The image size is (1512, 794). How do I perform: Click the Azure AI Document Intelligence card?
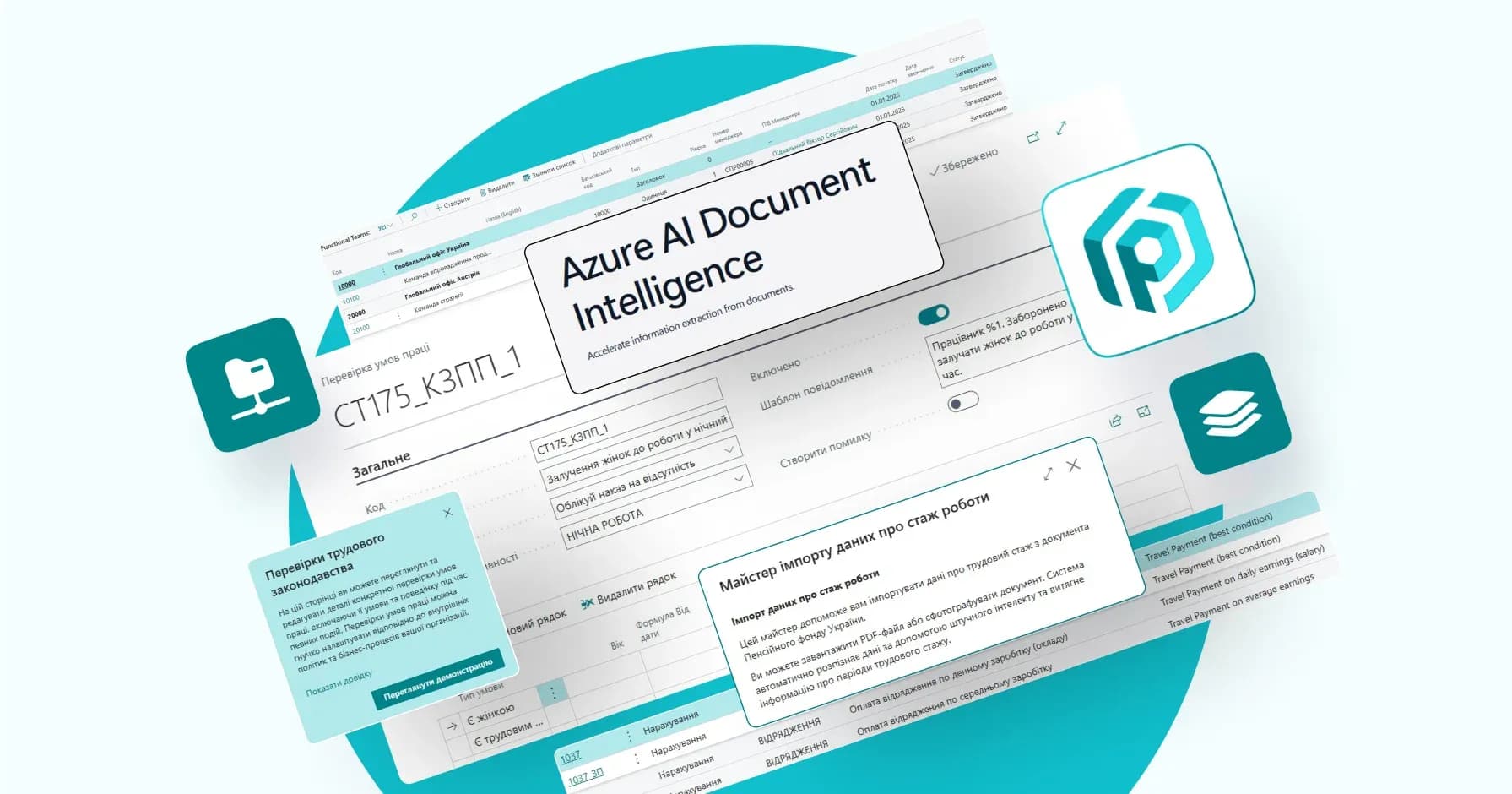pyautogui.click(x=734, y=258)
